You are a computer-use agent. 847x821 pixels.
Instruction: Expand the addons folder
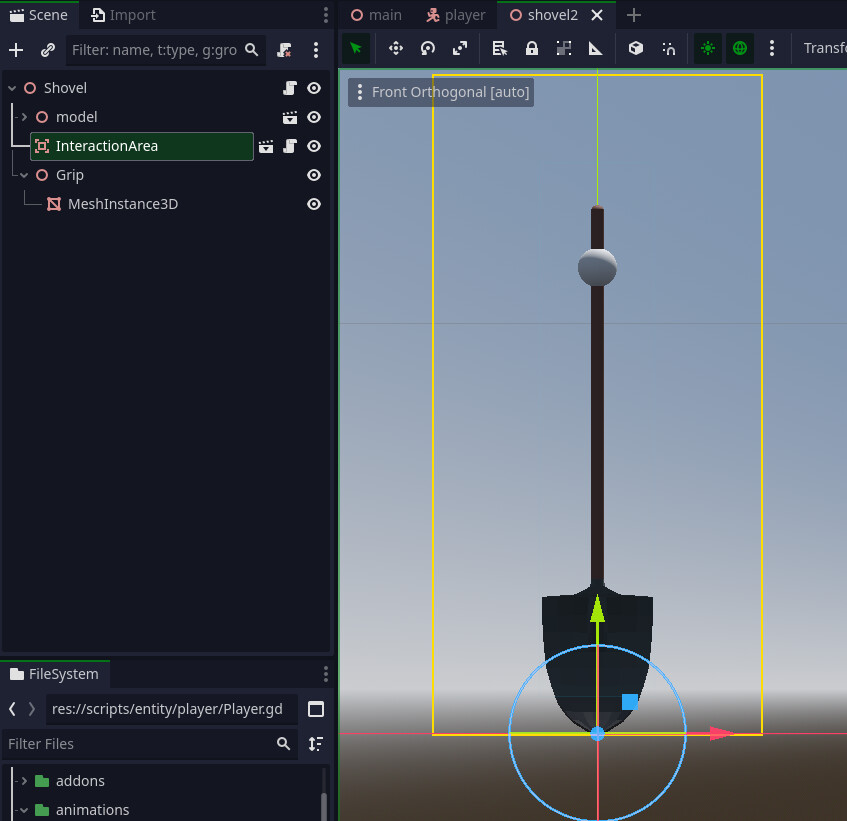pos(24,781)
